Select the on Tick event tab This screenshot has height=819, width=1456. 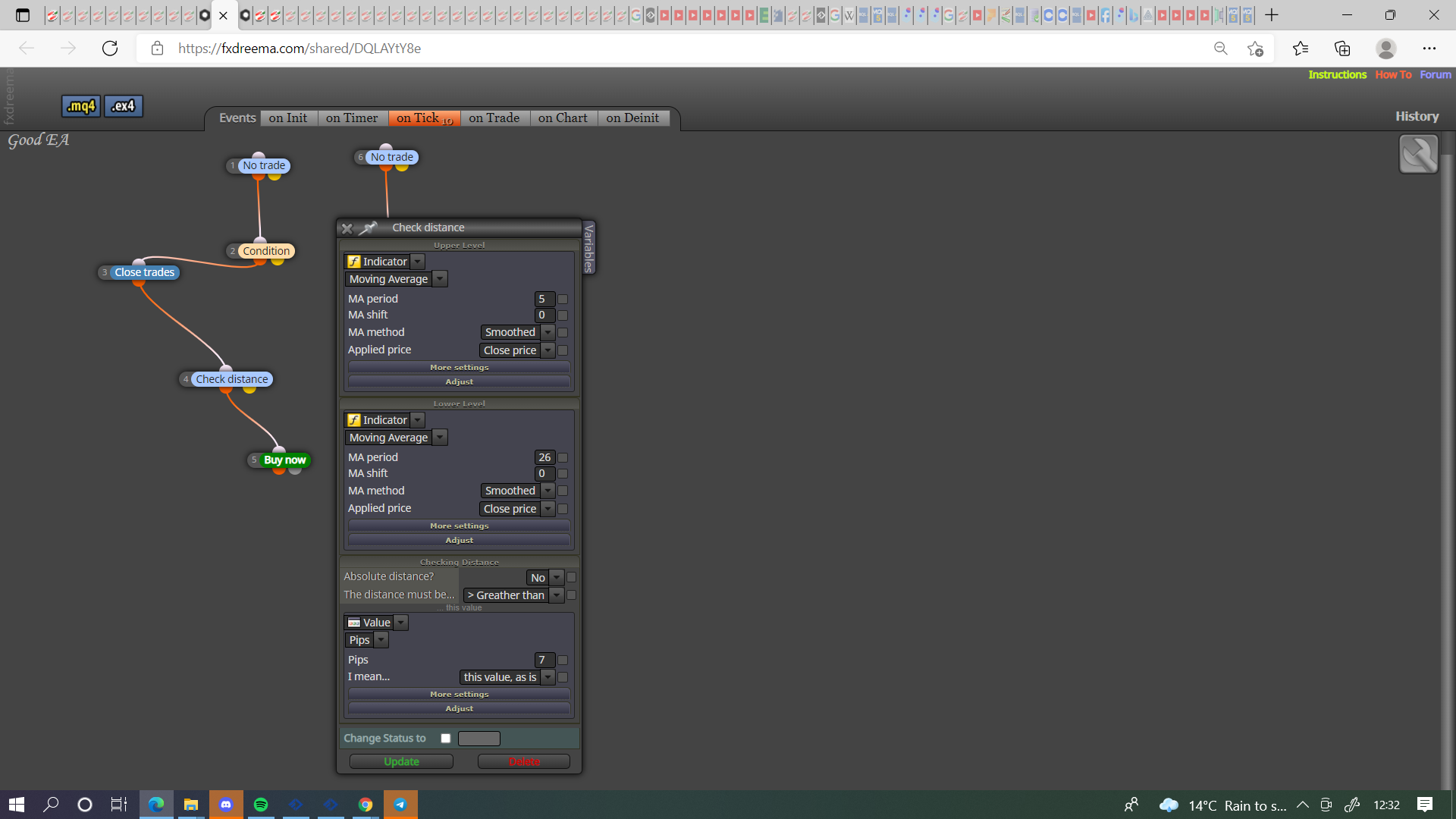click(424, 118)
